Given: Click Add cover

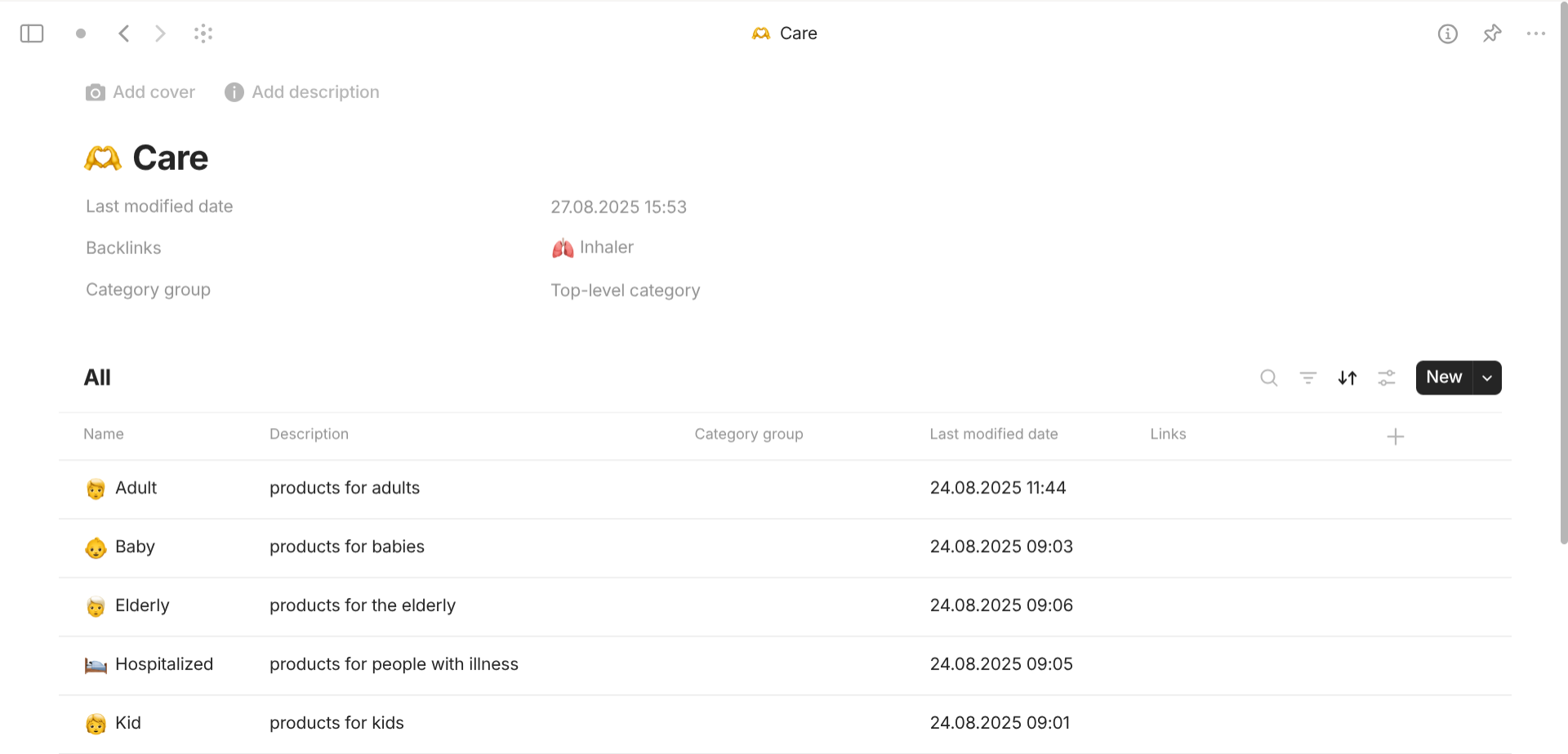Looking at the screenshot, I should (140, 92).
